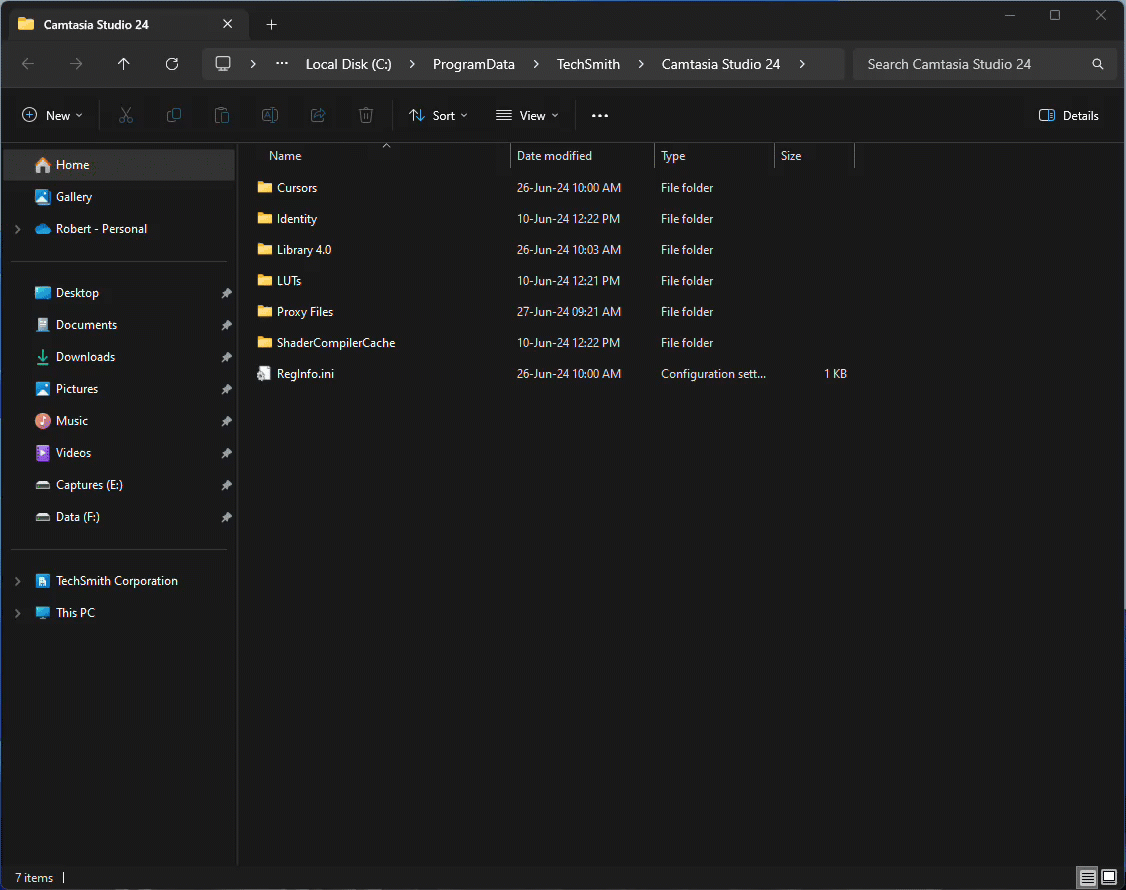Select the Copy icon in the toolbar
1126x890 pixels.
click(173, 114)
